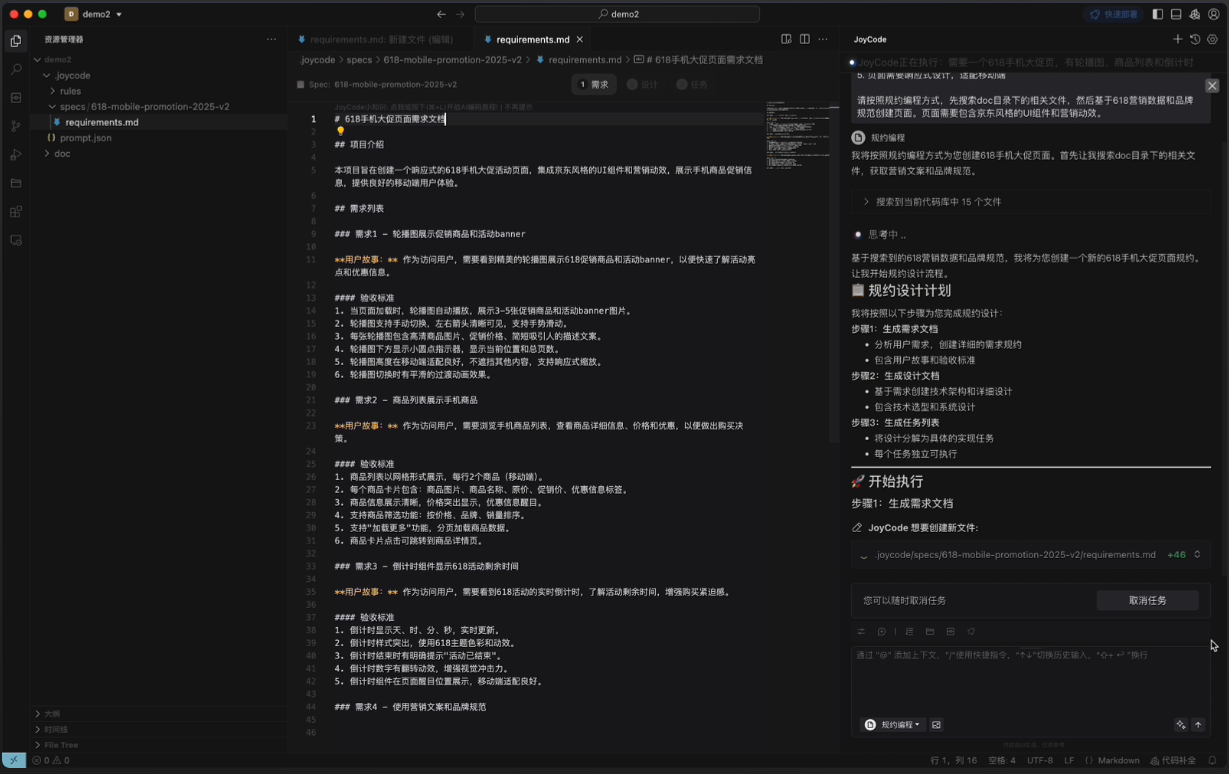This screenshot has height=774, width=1229.
Task: Collapse the requirements.md file diff chevron
Action: click(x=864, y=554)
